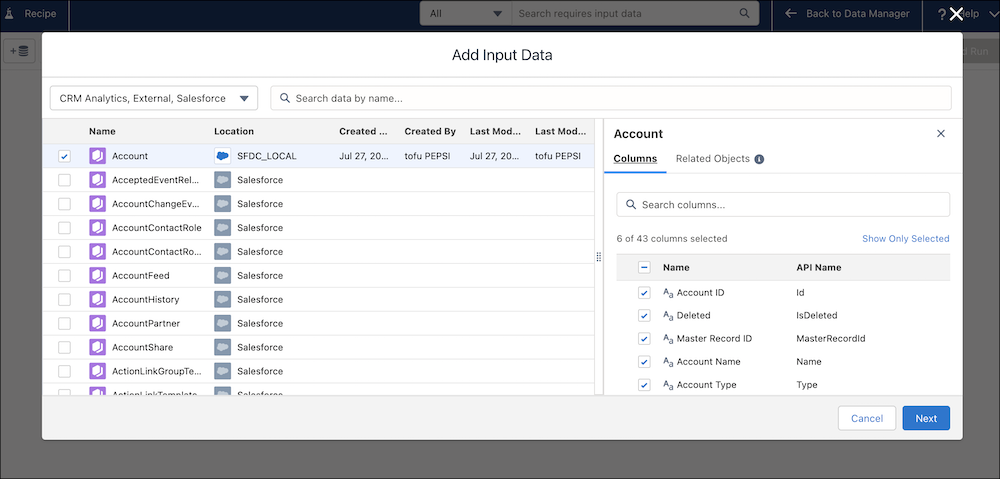
Task: Uncheck the Account row checkbox
Action: click(64, 156)
